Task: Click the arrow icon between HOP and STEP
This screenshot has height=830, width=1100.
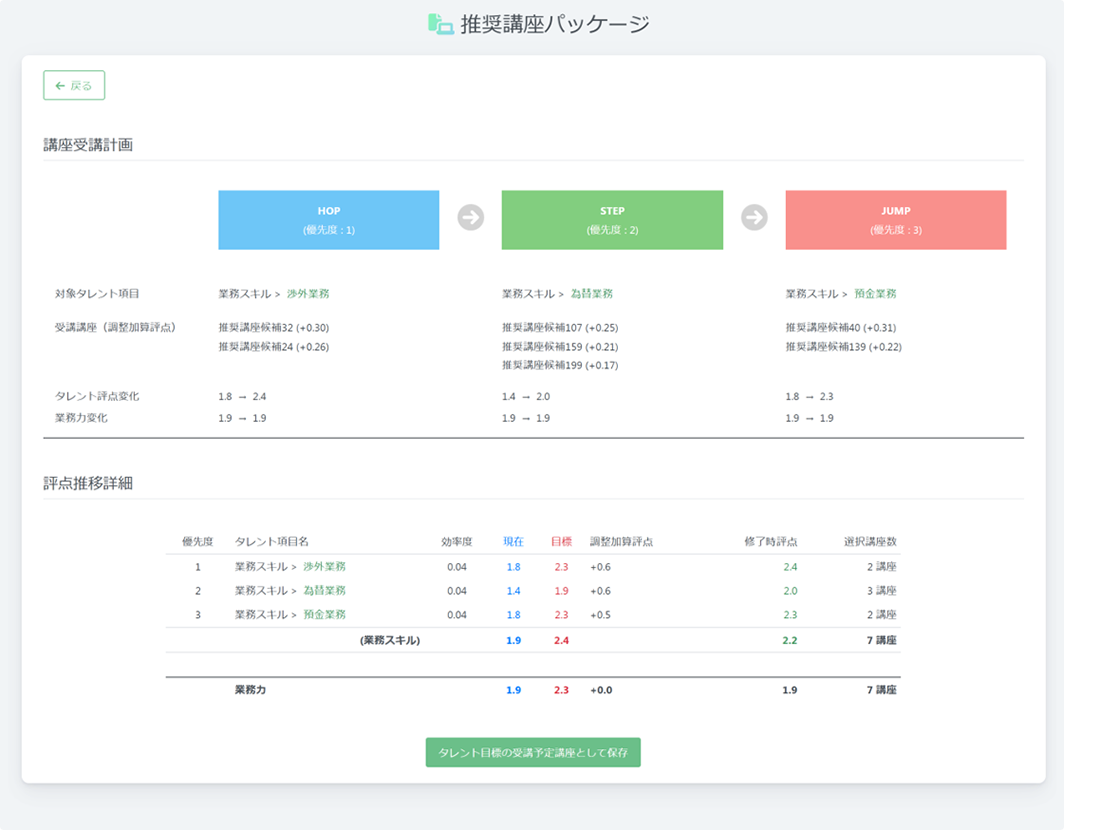Action: (x=470, y=218)
